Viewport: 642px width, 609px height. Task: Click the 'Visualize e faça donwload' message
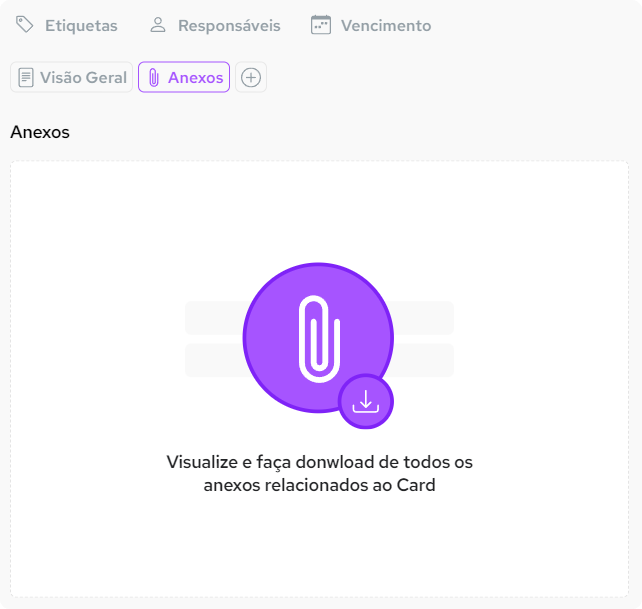coord(319,473)
